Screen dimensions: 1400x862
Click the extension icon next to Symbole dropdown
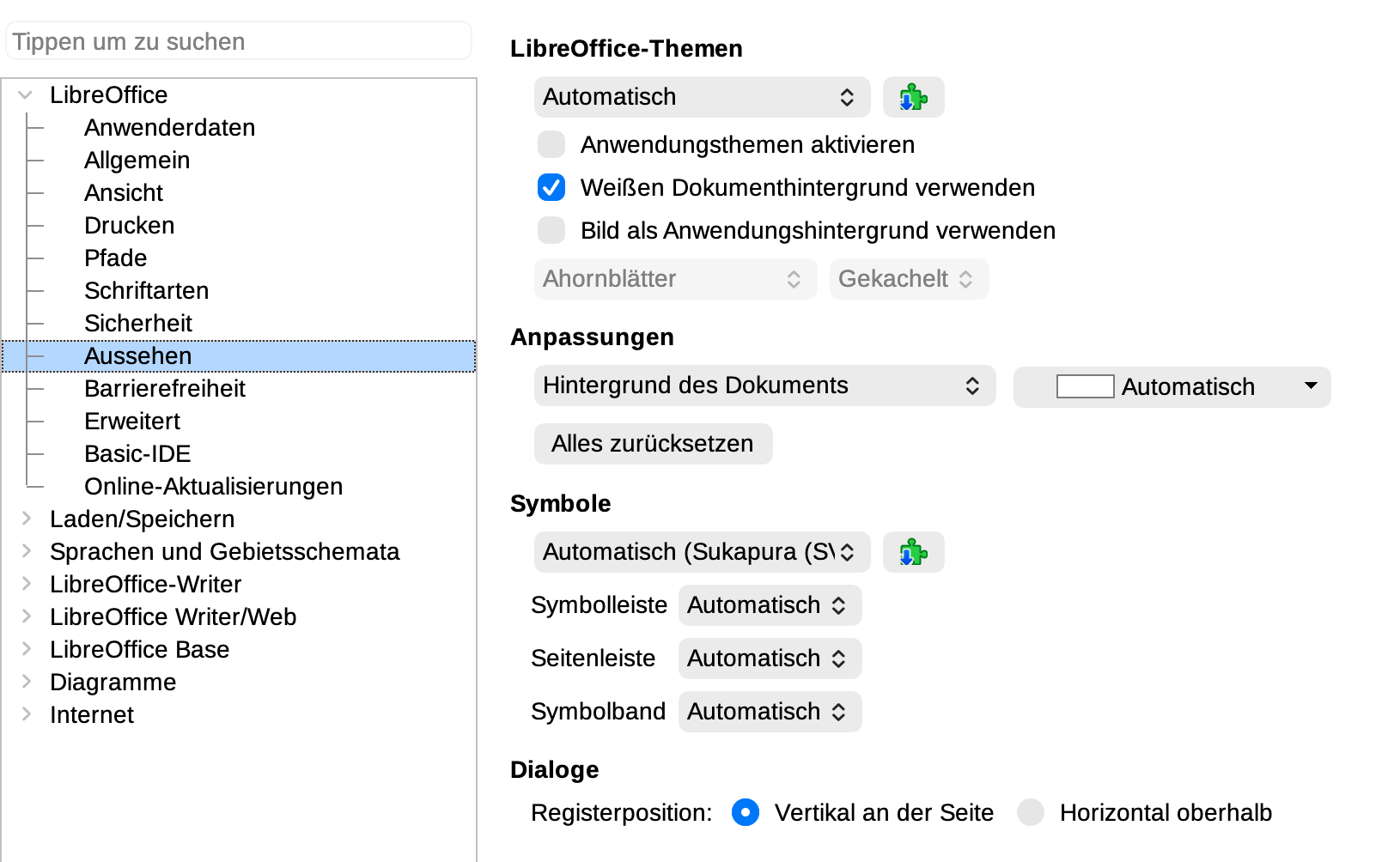coord(913,552)
